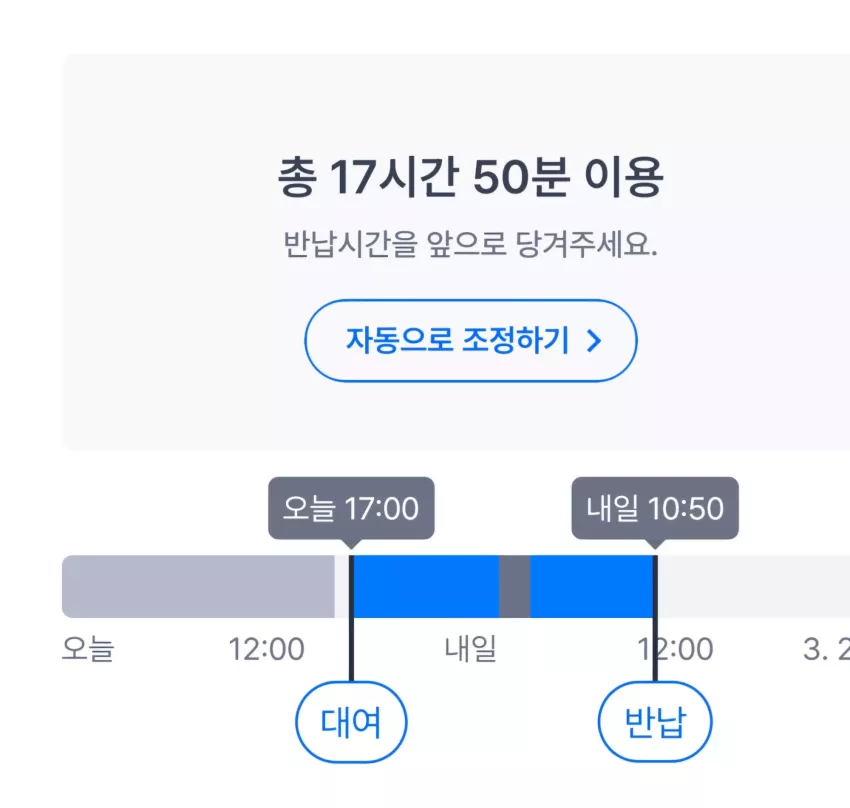Click the rental start vertical marker line

[351, 618]
